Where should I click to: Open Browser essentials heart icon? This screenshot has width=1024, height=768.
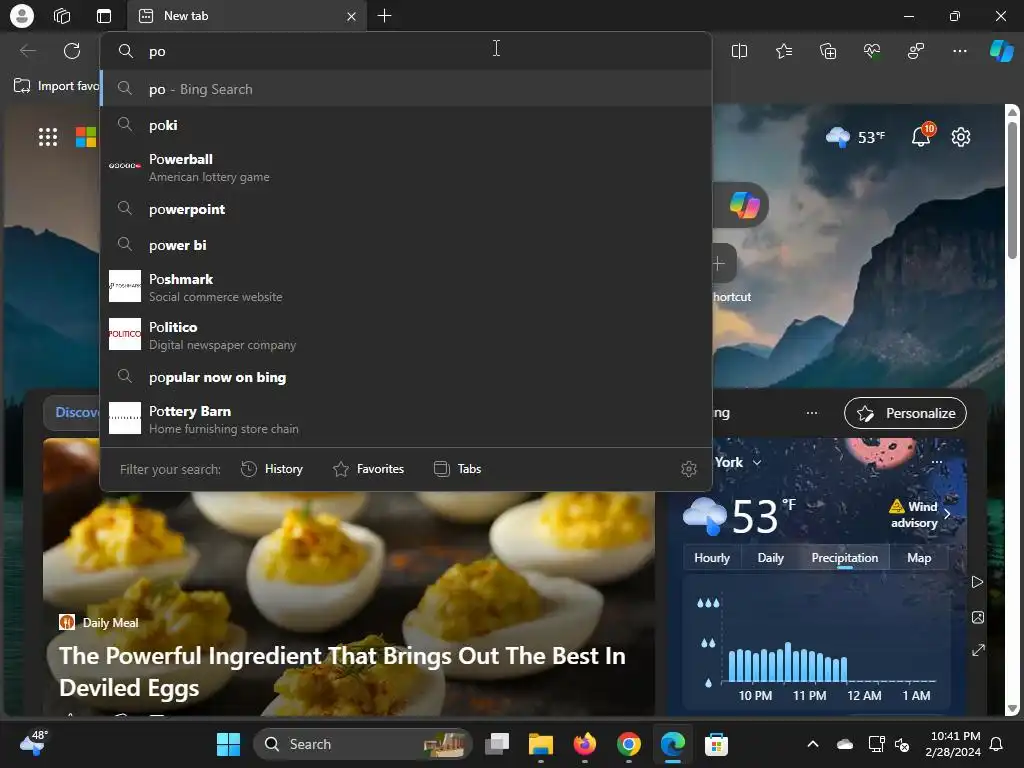(x=872, y=51)
